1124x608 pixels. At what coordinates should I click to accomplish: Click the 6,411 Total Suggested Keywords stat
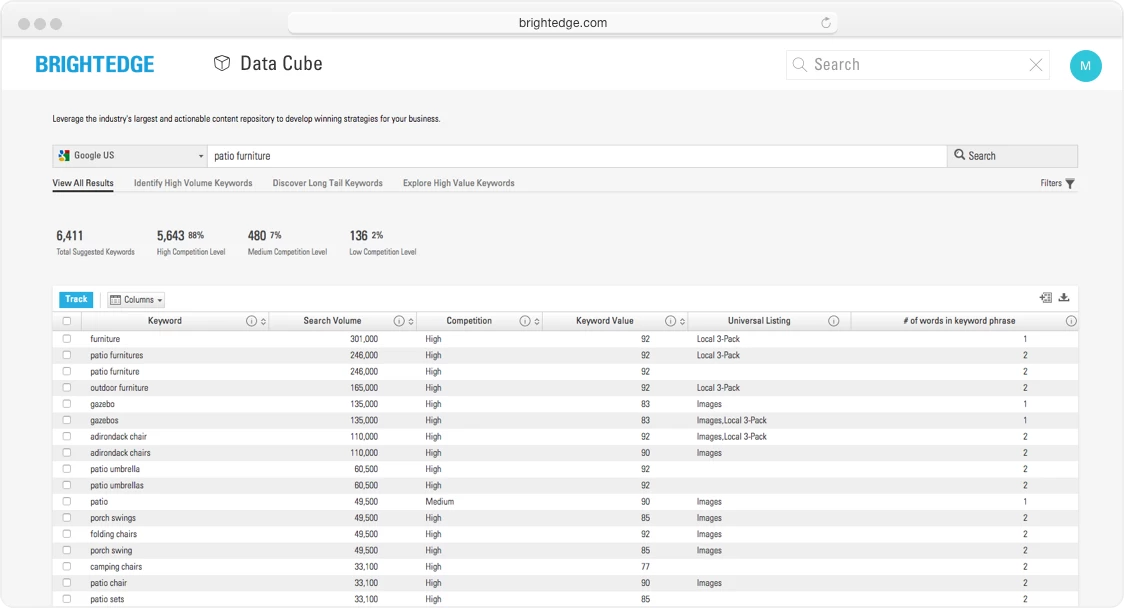(x=95, y=242)
